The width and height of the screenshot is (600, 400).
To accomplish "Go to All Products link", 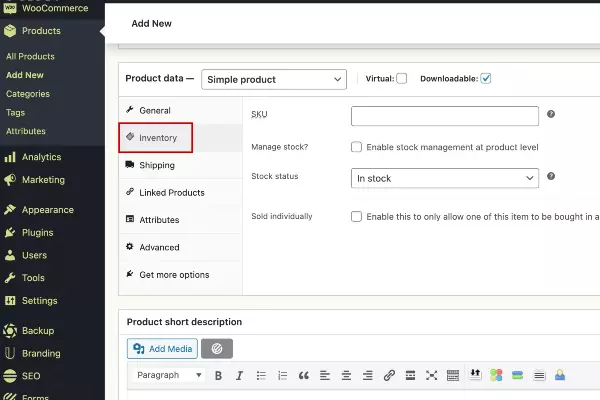I will point(30,56).
